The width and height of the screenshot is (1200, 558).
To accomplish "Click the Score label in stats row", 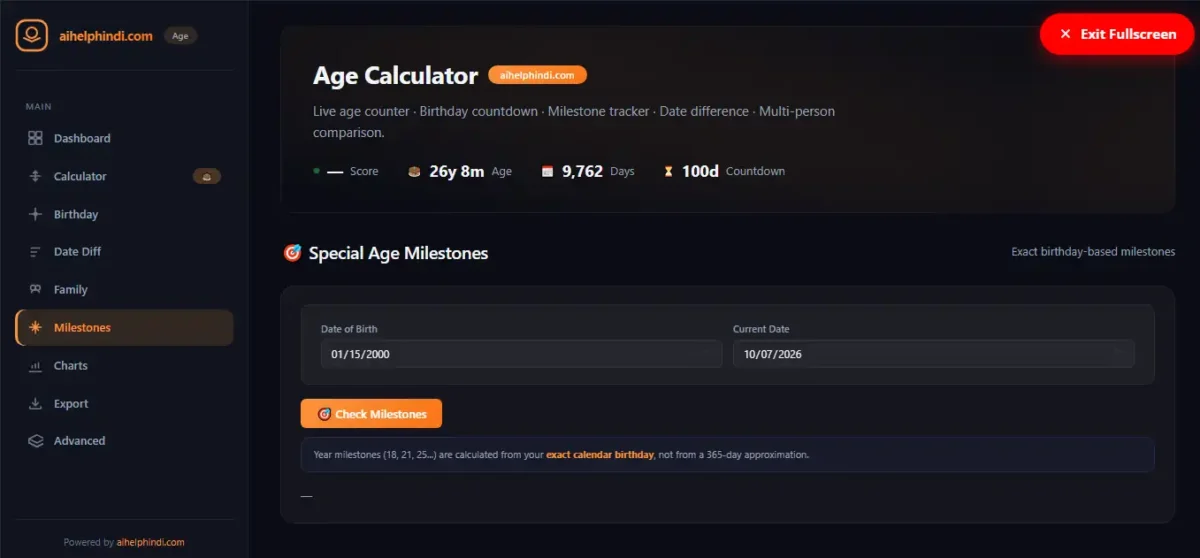I will 364,171.
